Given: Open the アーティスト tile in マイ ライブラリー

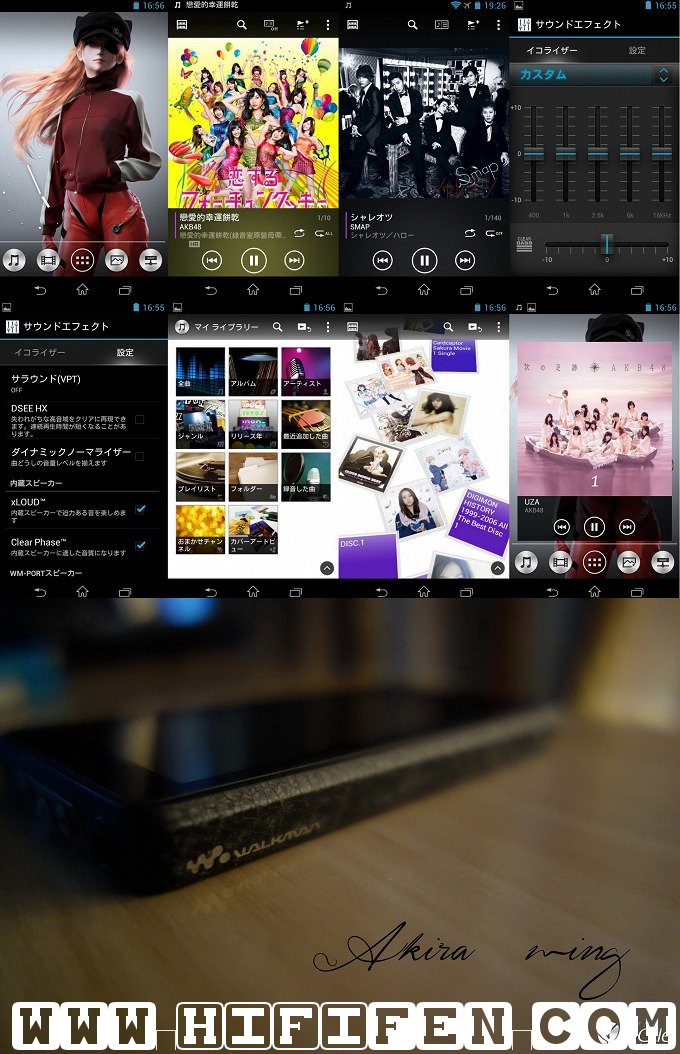Looking at the screenshot, I should [x=306, y=371].
